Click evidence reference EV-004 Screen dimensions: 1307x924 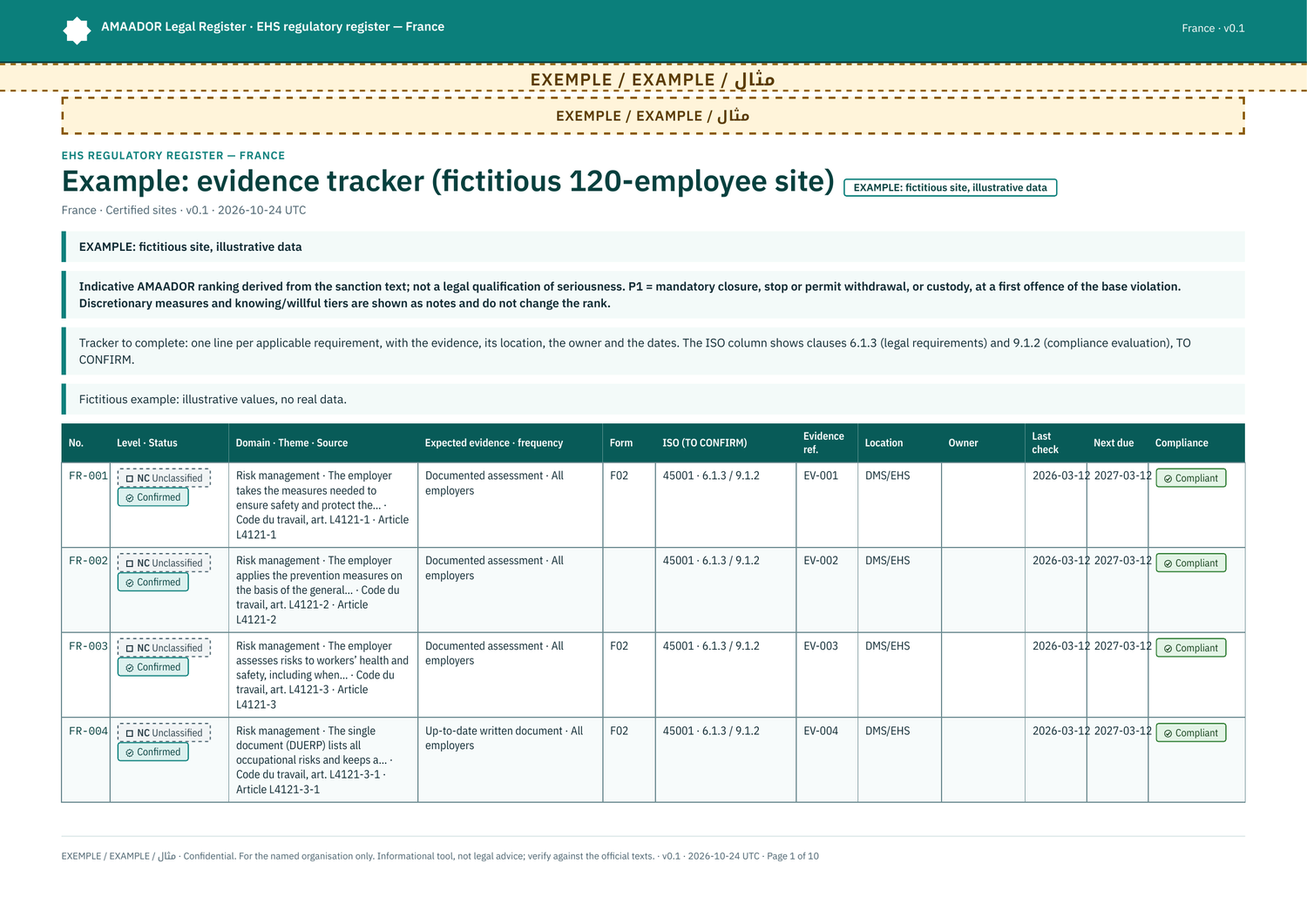coord(821,732)
